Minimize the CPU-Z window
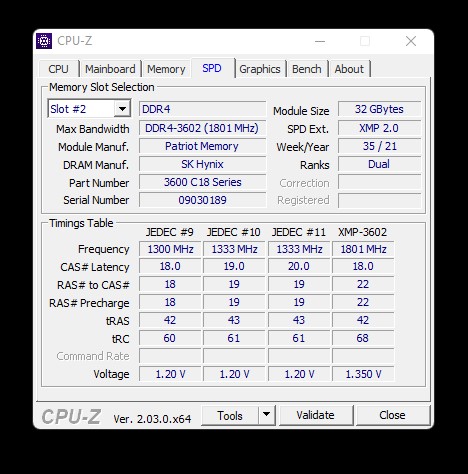 tap(320, 41)
